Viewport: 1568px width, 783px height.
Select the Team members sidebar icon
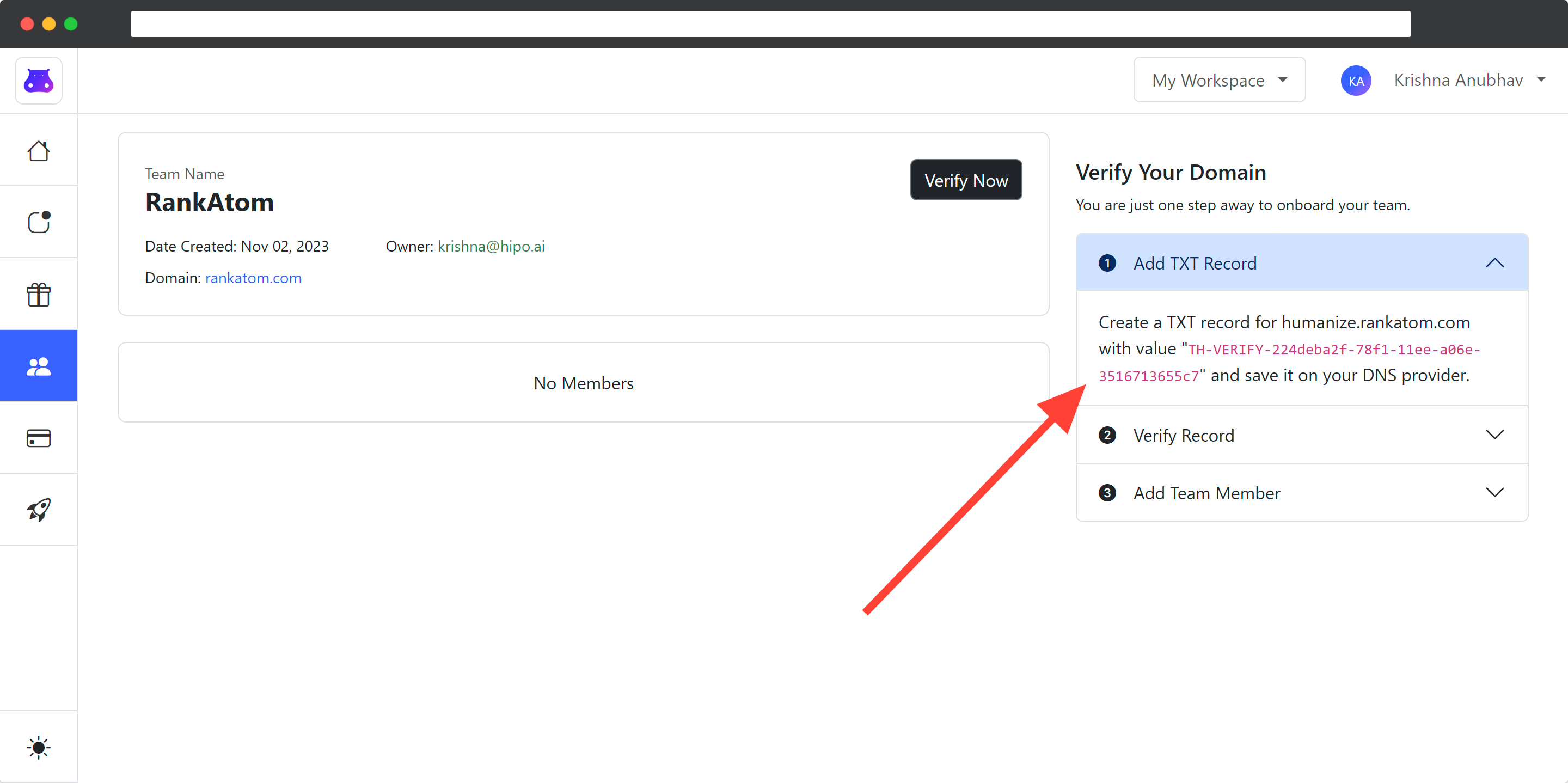tap(38, 366)
